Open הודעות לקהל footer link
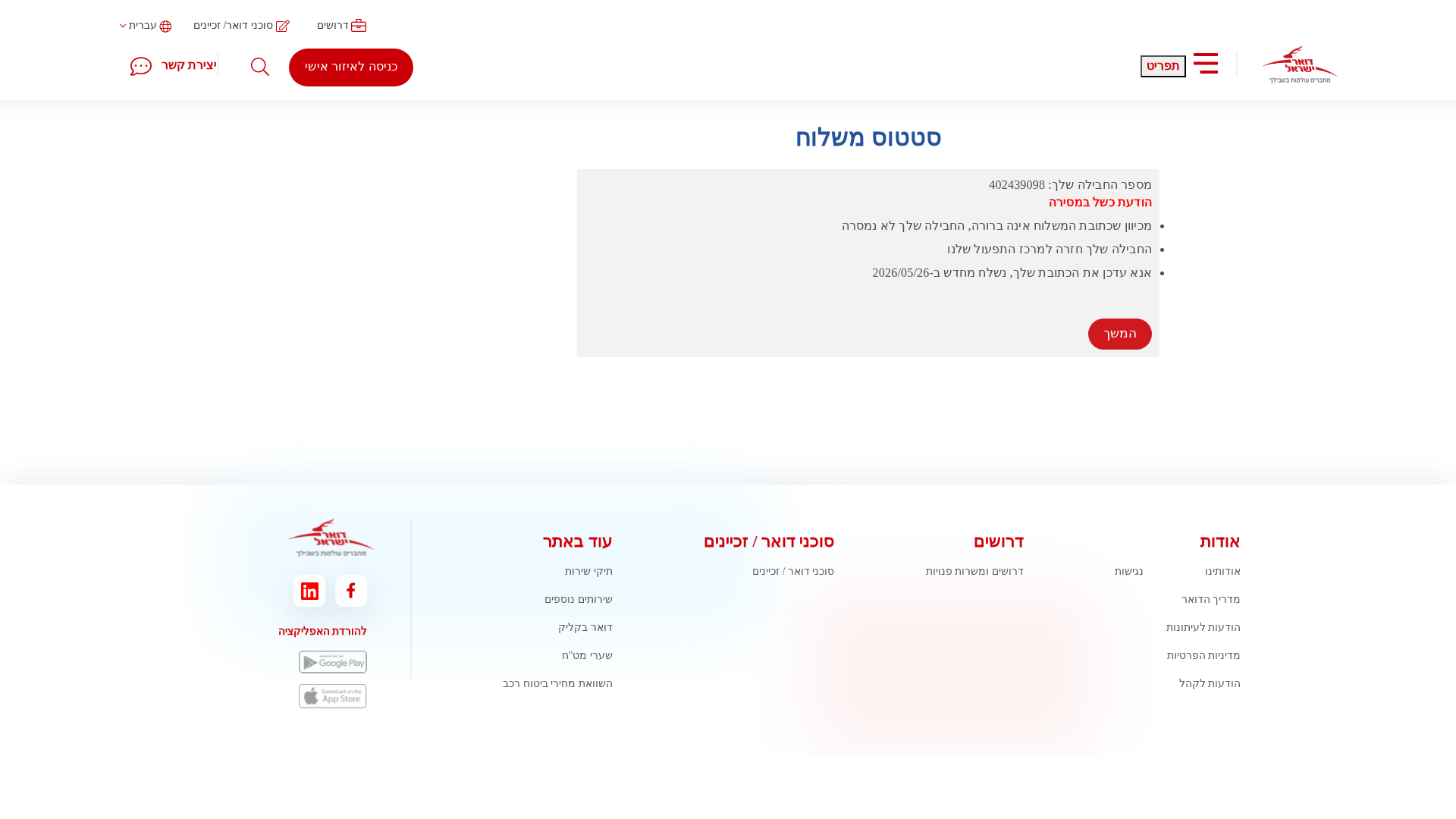Screen dimensions: 1456x819 (1210, 684)
